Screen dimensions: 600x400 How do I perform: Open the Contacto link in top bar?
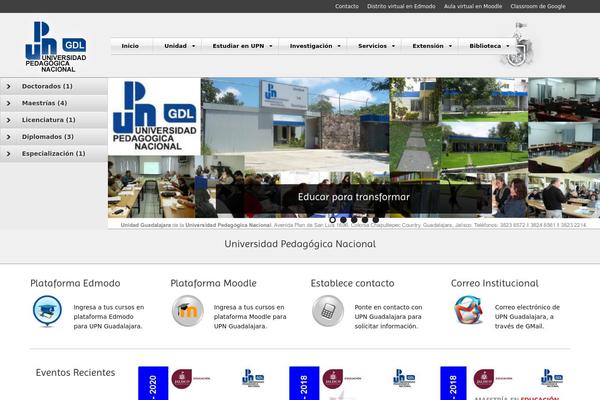point(347,6)
